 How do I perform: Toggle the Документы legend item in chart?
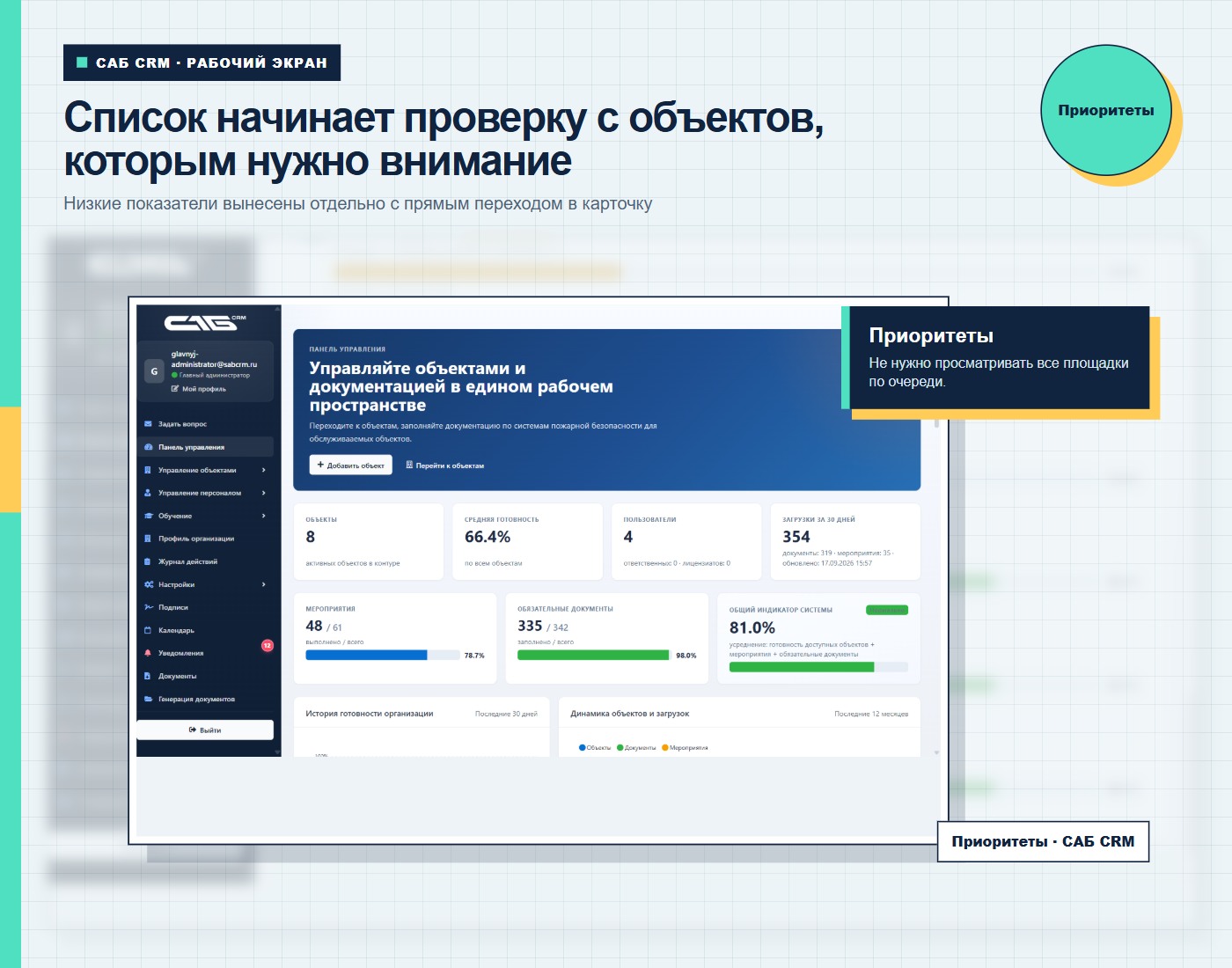(636, 748)
